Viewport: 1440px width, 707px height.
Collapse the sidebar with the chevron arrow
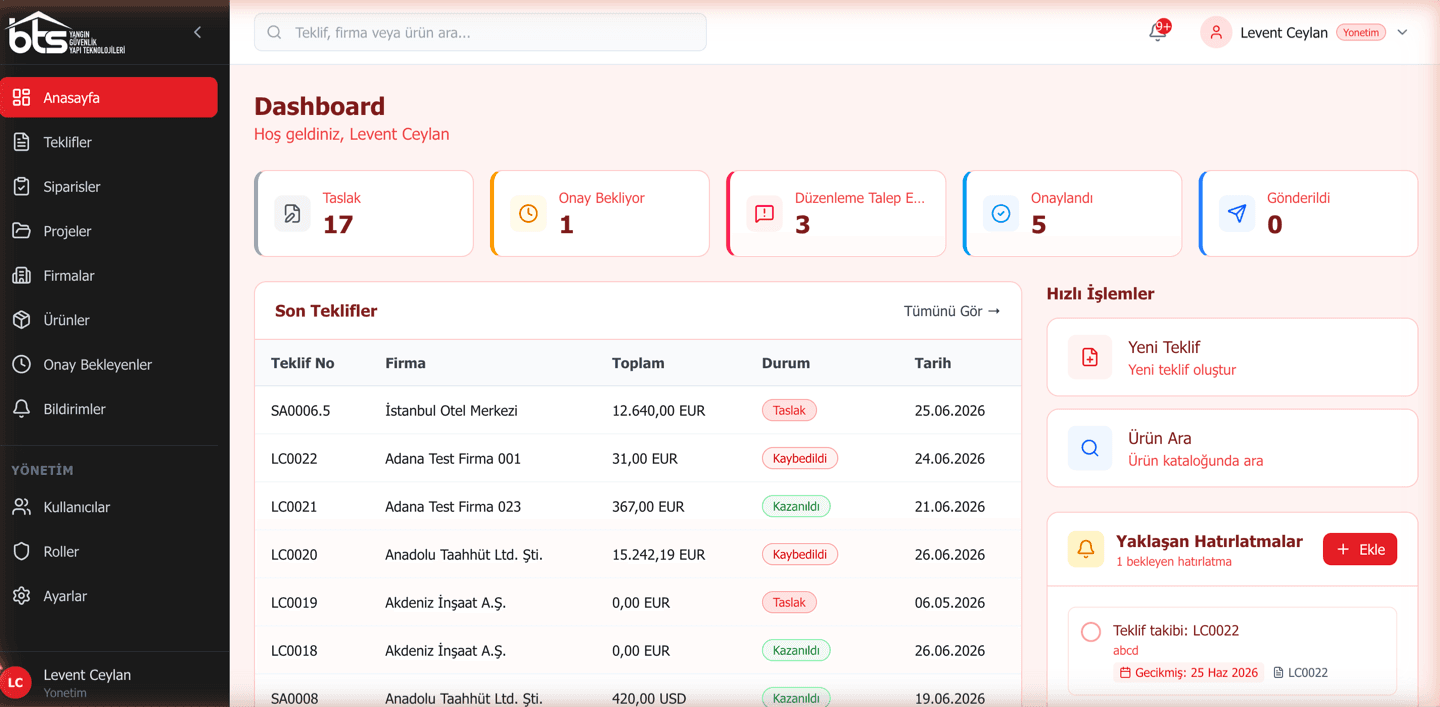click(197, 32)
